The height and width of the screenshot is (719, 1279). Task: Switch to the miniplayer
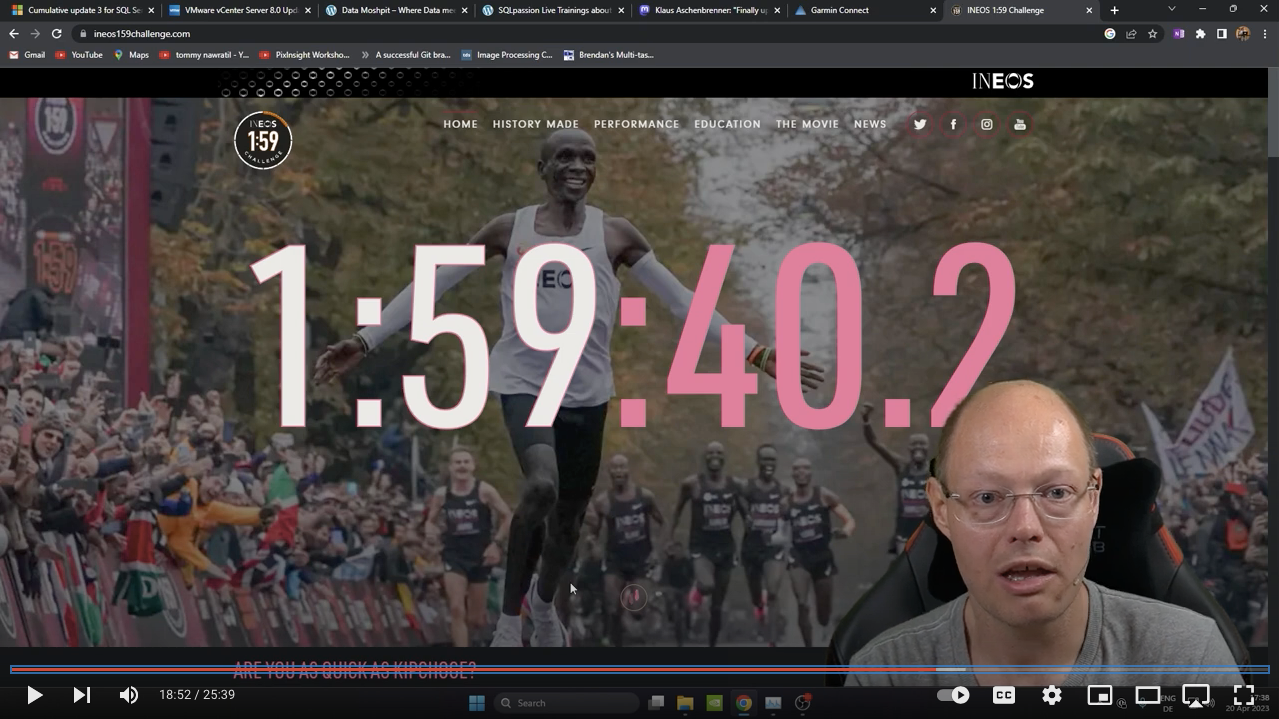coord(1099,695)
